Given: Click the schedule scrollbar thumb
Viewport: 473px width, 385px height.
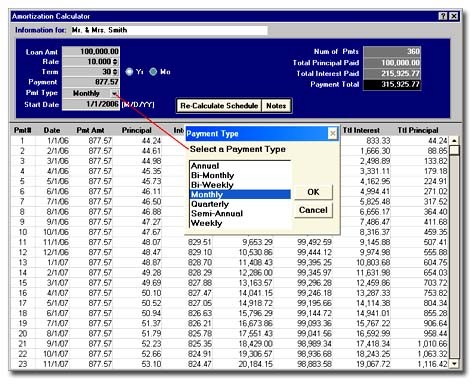Looking at the screenshot, I should [454, 150].
